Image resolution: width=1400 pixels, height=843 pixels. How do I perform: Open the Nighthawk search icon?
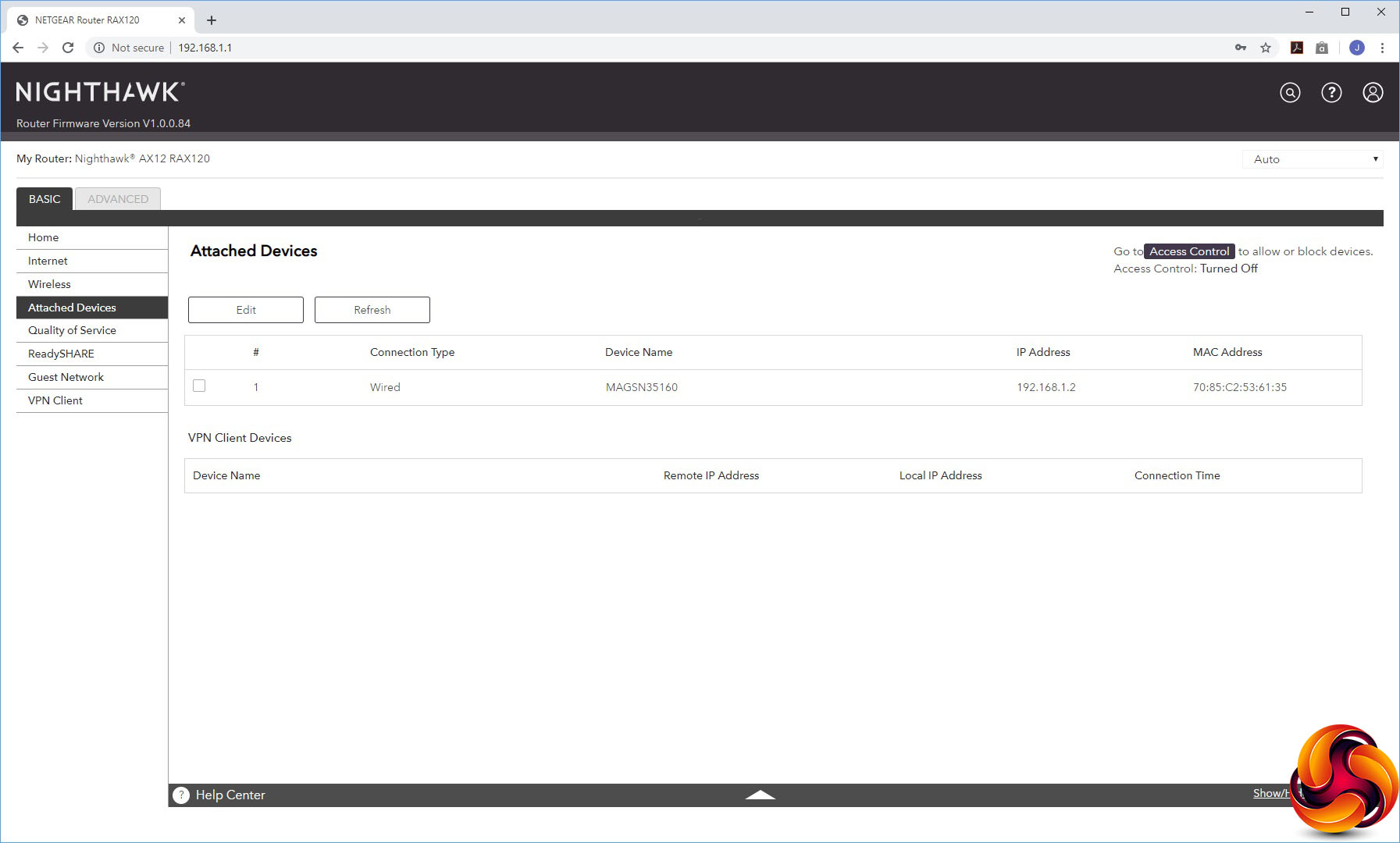click(x=1290, y=93)
